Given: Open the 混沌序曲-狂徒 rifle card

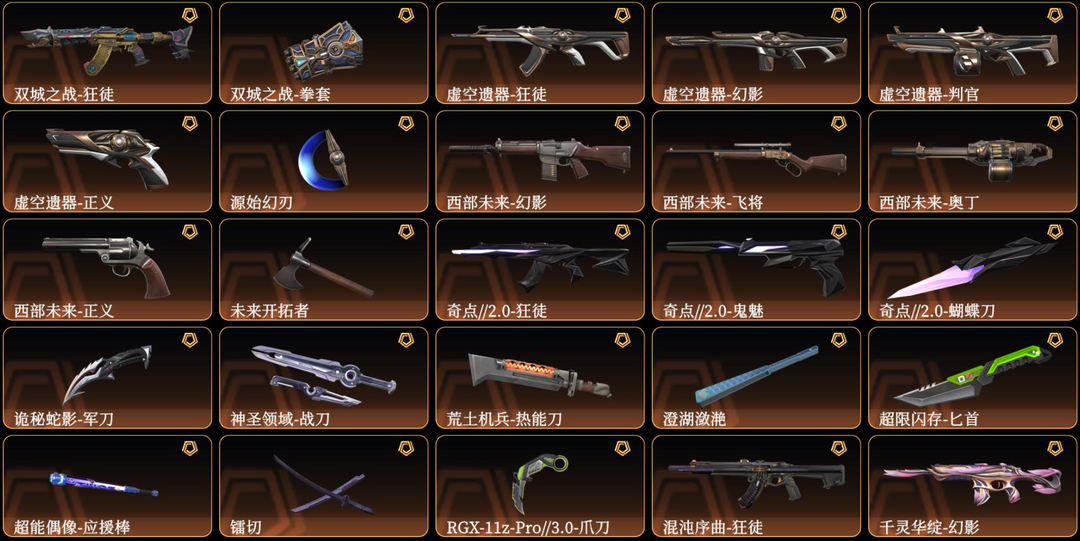Looking at the screenshot, I should point(756,486).
